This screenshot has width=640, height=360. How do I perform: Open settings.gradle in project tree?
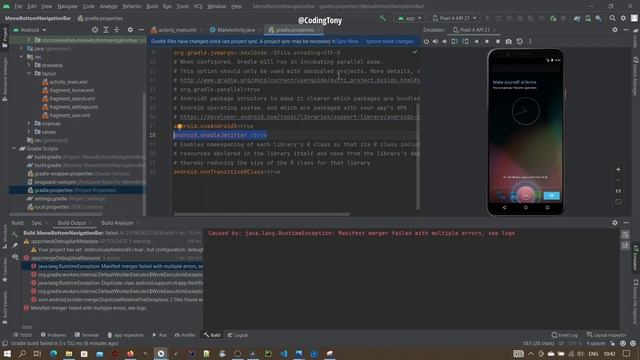click(x=67, y=198)
